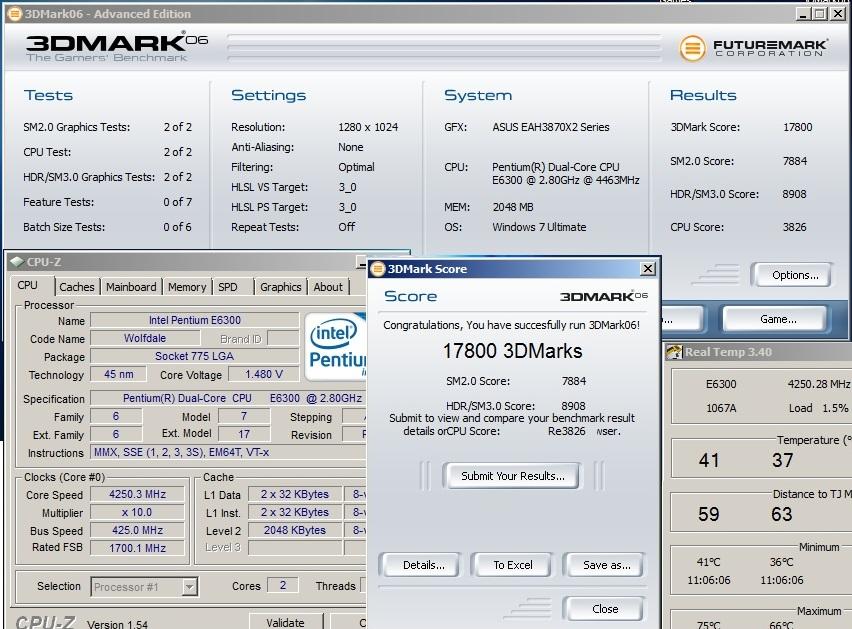
Task: Click the Rated FSB value 1700.1 MHz
Action: click(x=137, y=548)
